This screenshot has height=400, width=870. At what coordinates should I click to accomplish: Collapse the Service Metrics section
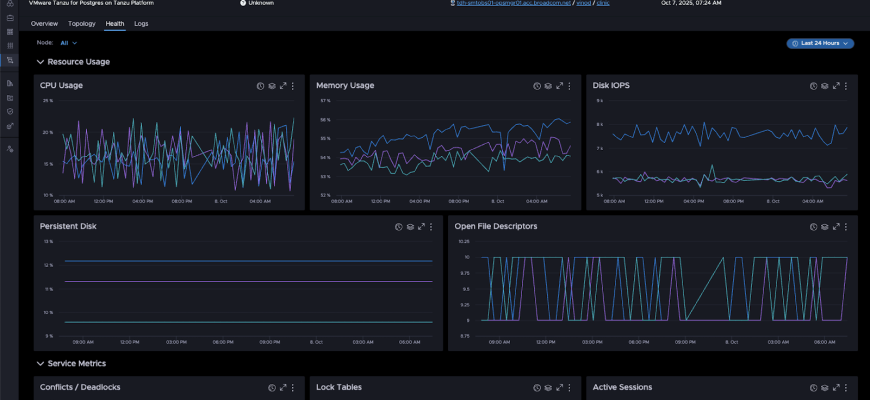pos(41,364)
